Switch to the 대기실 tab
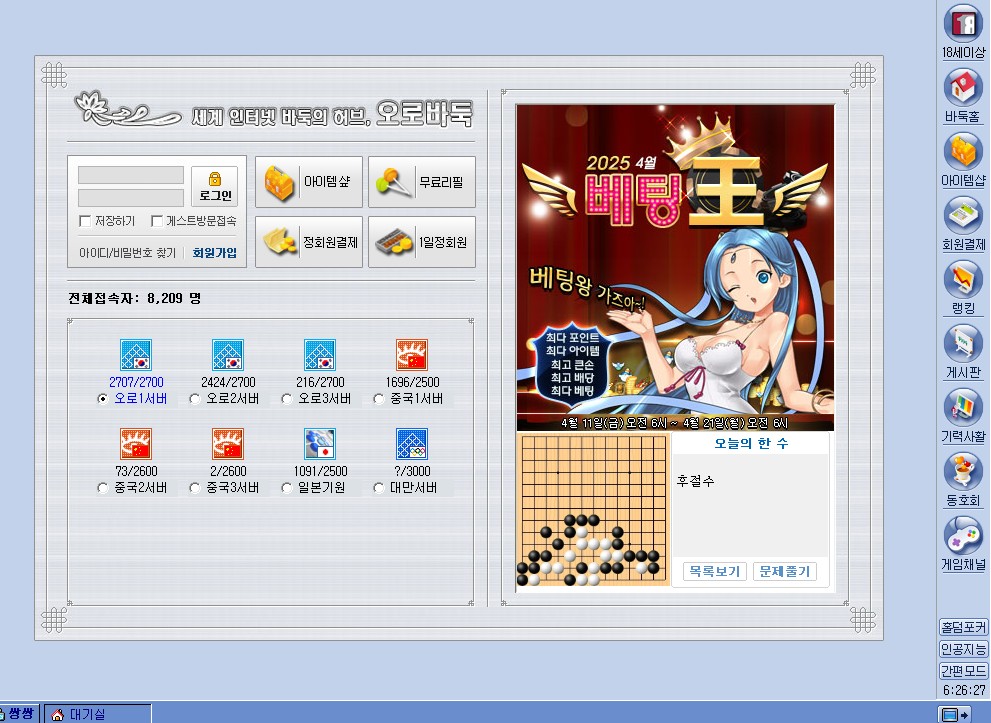Screen dimensions: 991x723 tap(97, 714)
